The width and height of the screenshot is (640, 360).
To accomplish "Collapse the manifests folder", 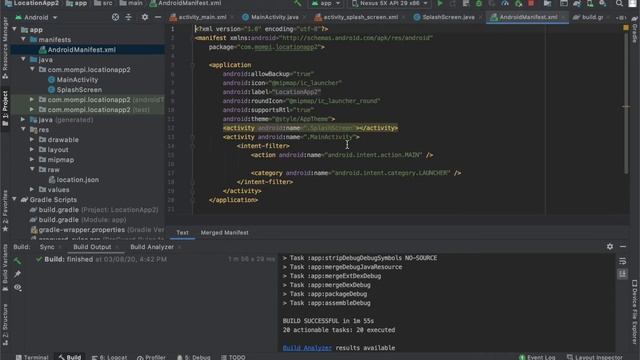I will 24,39.
